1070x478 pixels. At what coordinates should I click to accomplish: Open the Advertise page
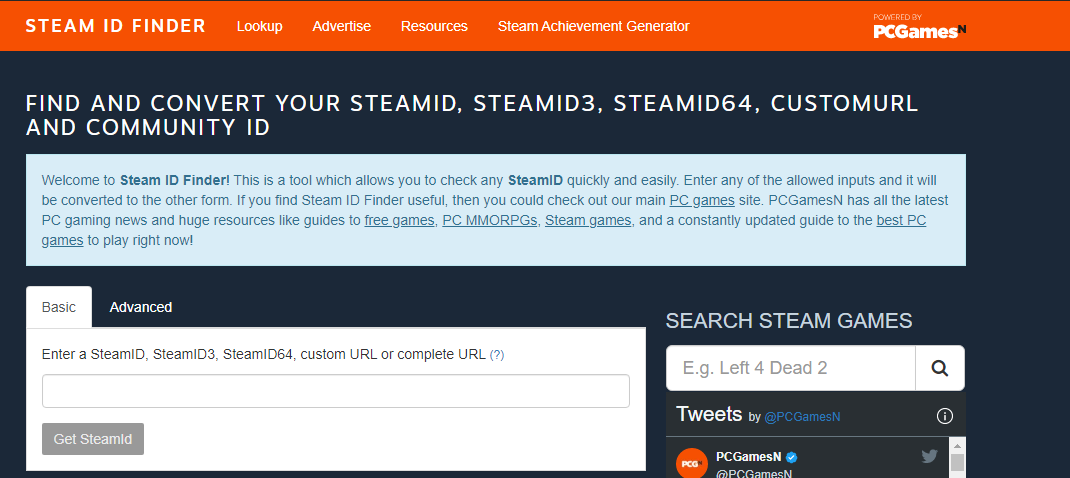point(341,26)
